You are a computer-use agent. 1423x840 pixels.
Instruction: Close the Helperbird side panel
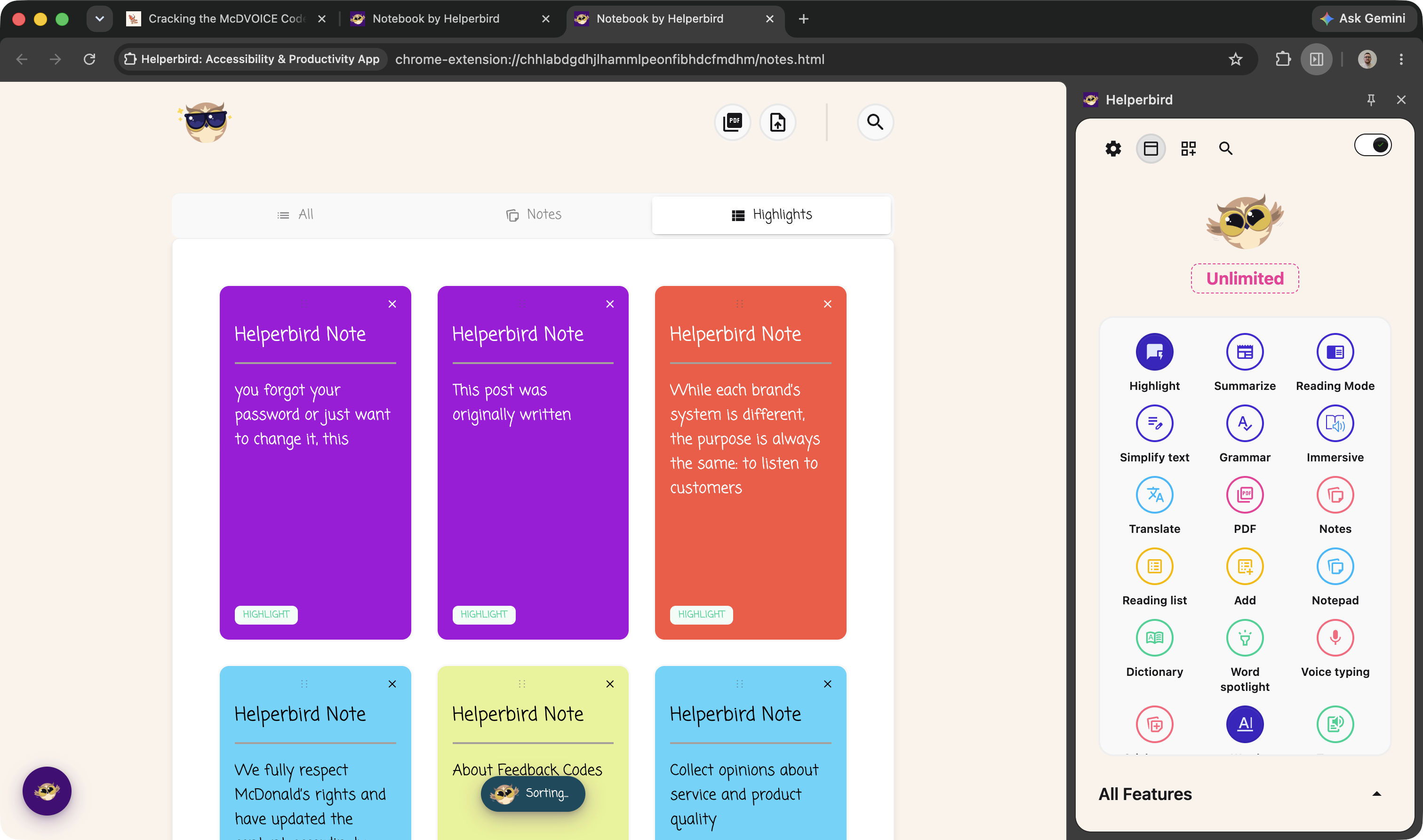click(x=1401, y=100)
